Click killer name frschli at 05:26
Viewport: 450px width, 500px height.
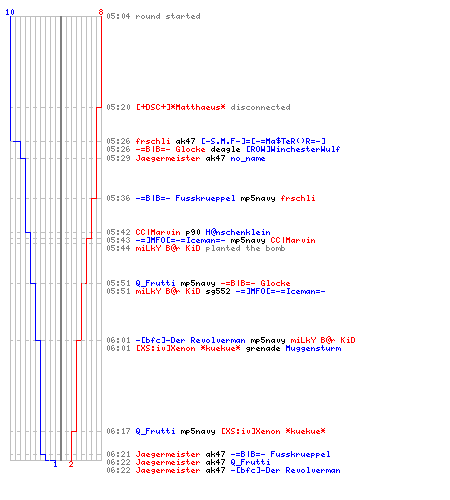tap(153, 141)
